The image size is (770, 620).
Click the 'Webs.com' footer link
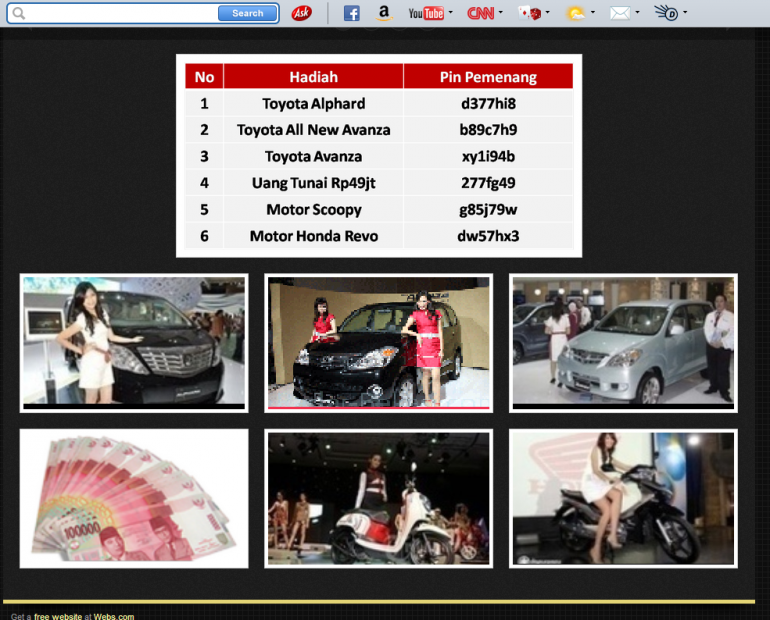(114, 617)
